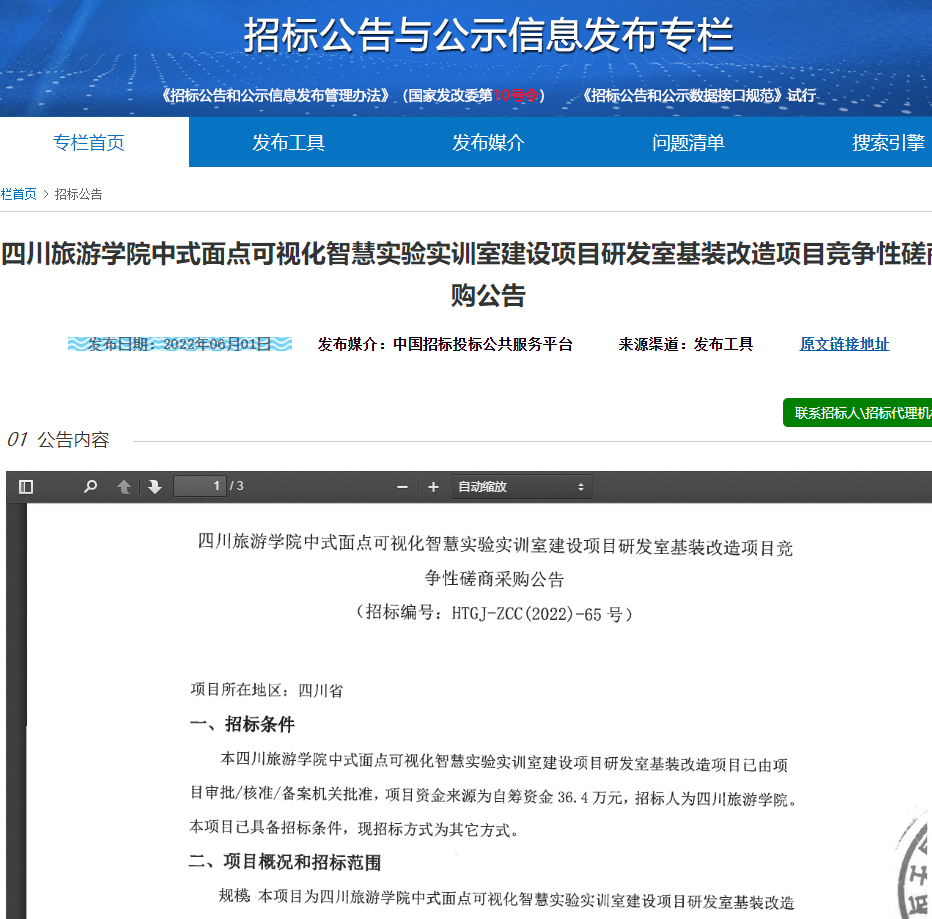Go to 栏首页 breadcrumb link

tap(18, 194)
